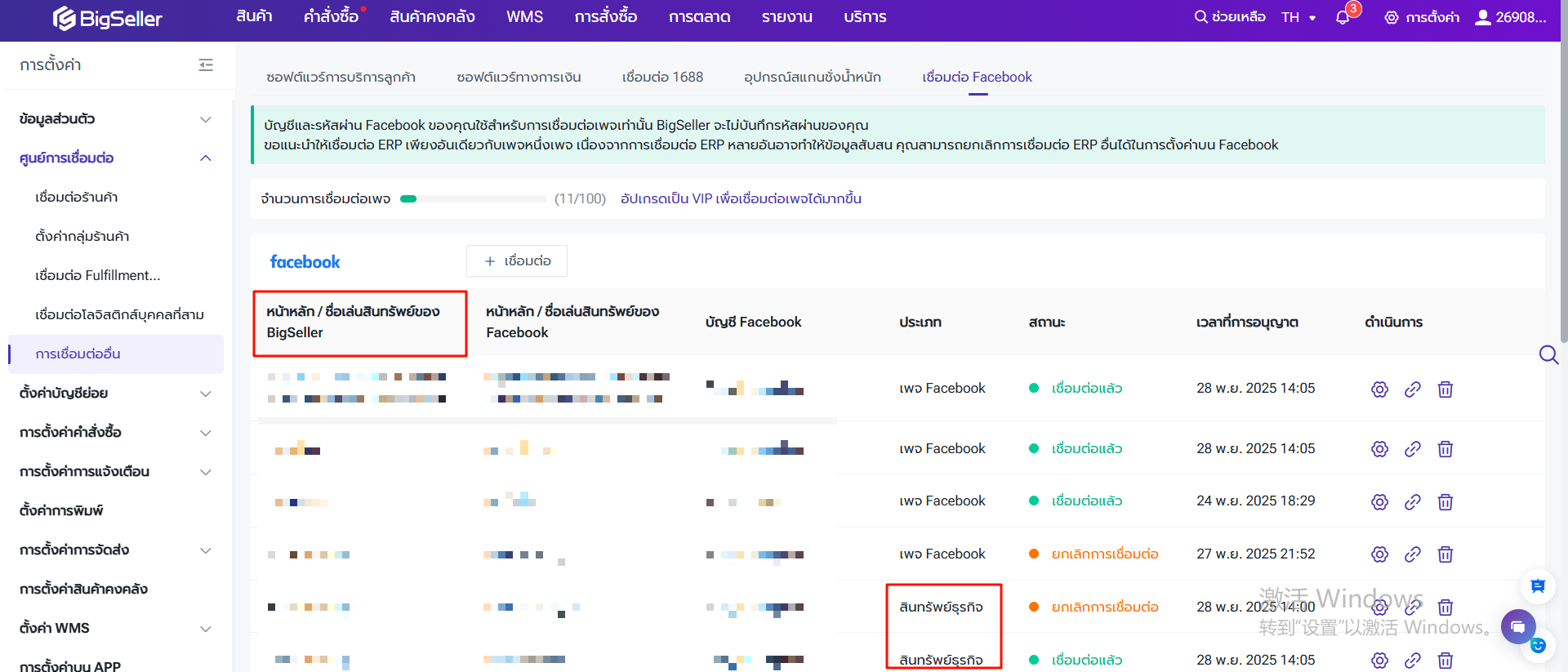Click the page connection progress bar
The height and width of the screenshot is (672, 1568).
(x=473, y=198)
